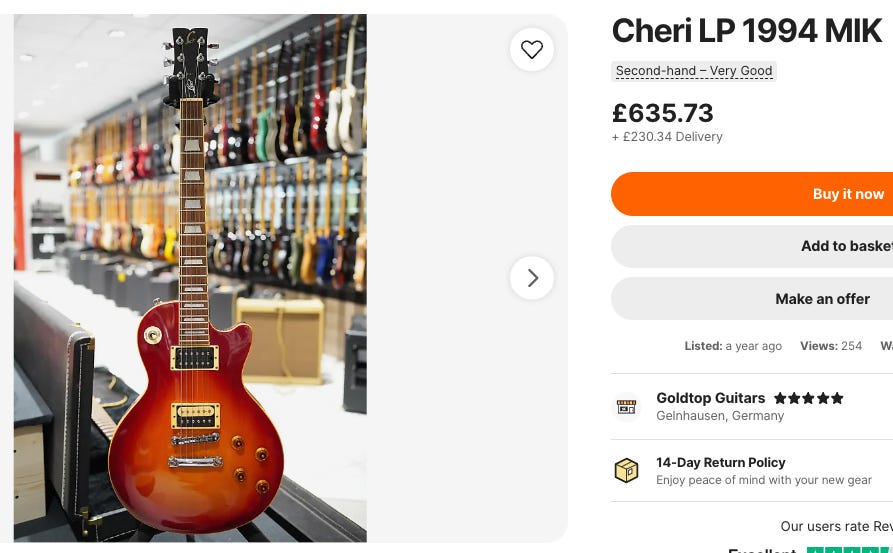Click the return policy box icon

(x=627, y=470)
